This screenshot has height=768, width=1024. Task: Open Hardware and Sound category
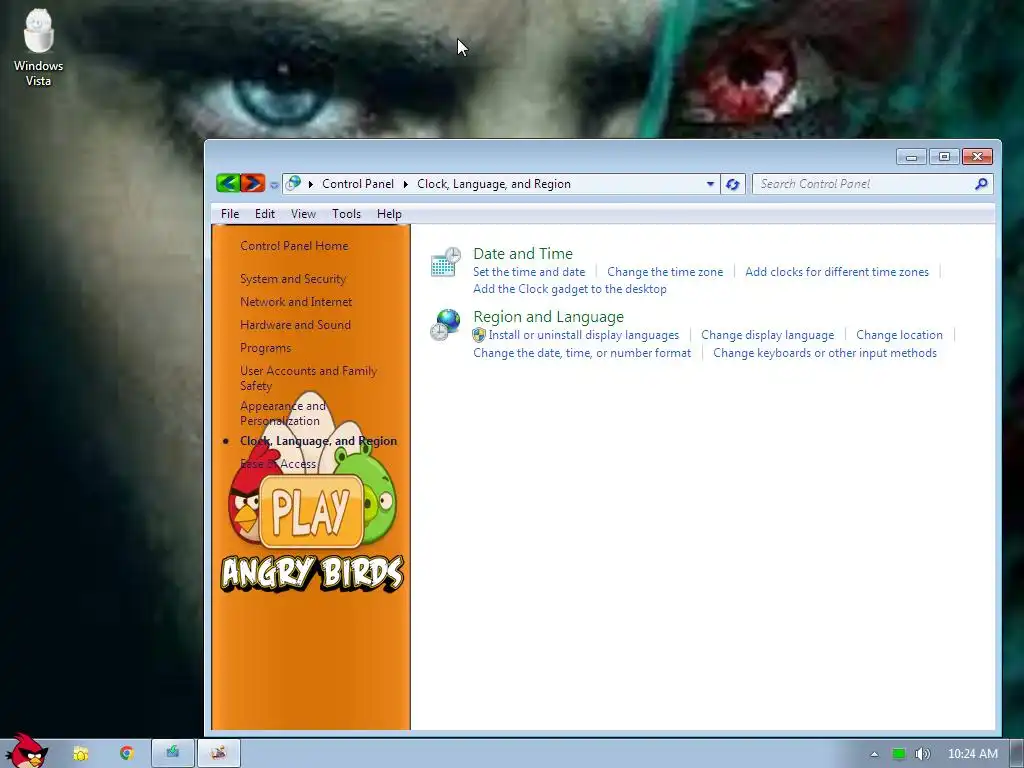[295, 325]
